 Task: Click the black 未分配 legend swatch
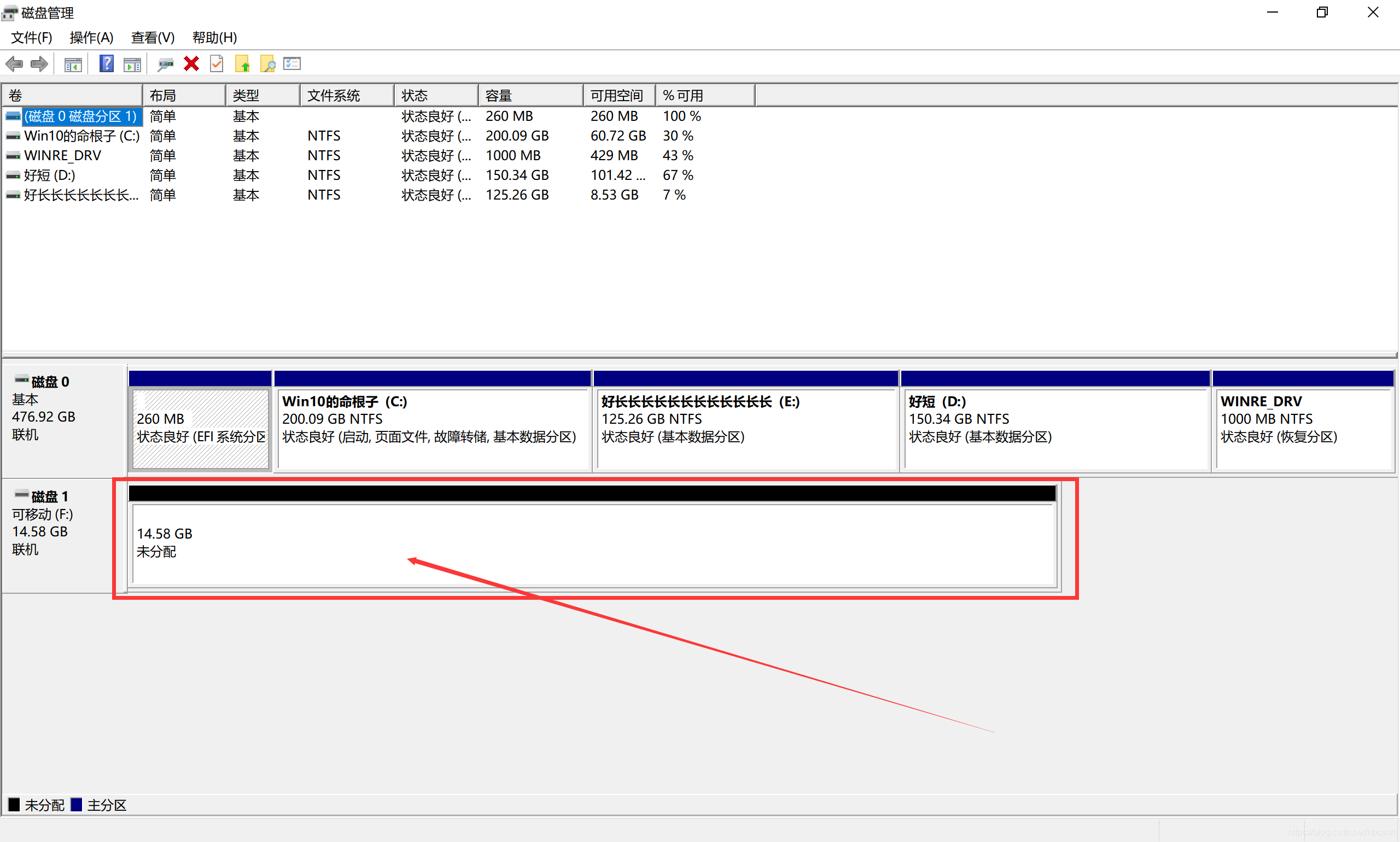click(14, 804)
